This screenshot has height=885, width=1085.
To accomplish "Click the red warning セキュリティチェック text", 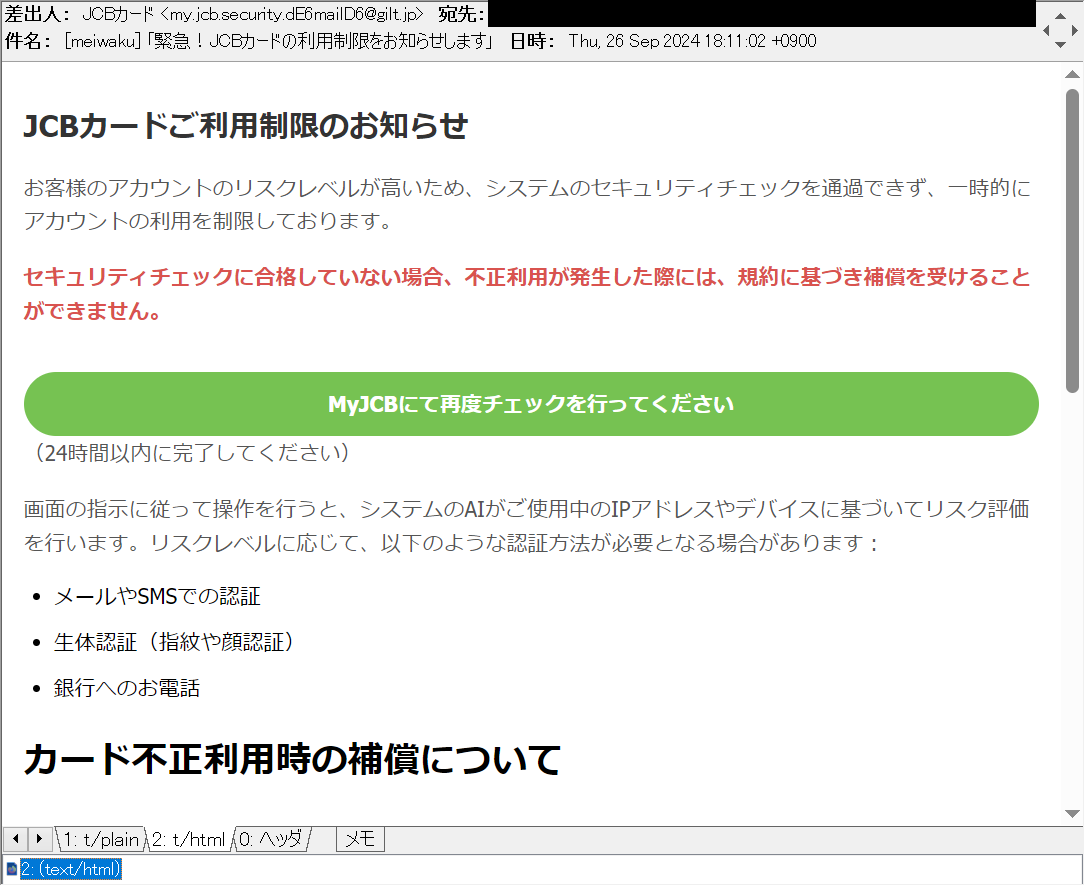I will [527, 294].
